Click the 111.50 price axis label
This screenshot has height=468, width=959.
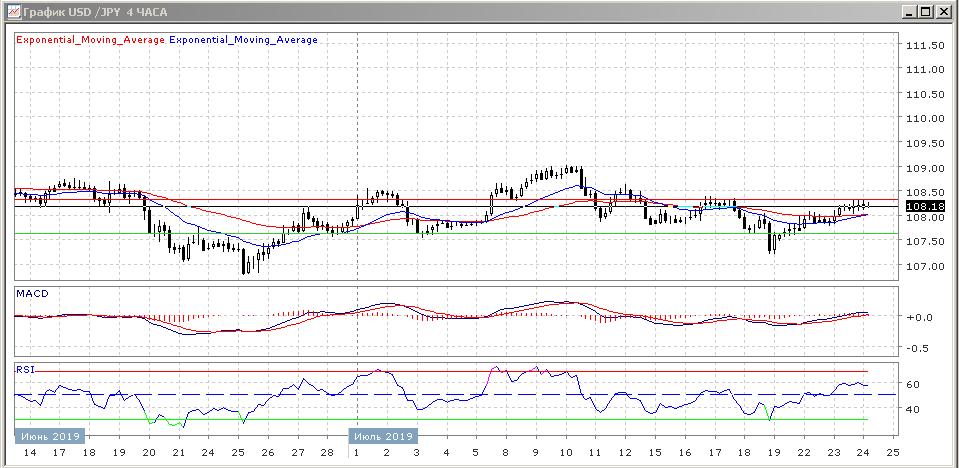point(924,45)
